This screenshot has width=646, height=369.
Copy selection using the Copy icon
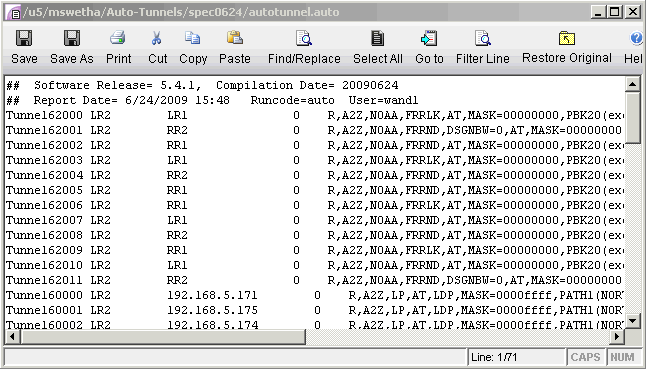pyautogui.click(x=192, y=38)
